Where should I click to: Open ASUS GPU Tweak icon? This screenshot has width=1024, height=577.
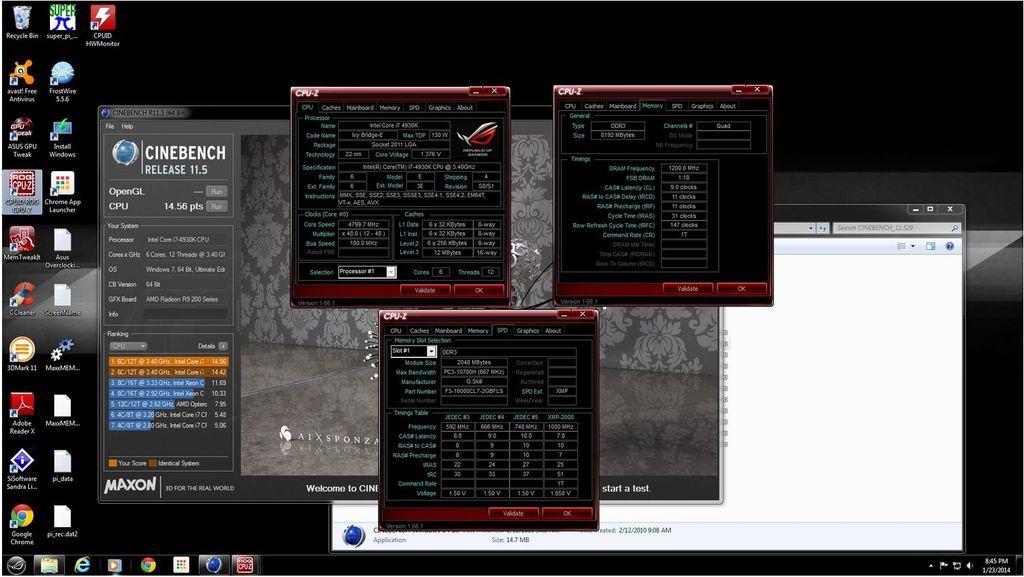point(22,137)
